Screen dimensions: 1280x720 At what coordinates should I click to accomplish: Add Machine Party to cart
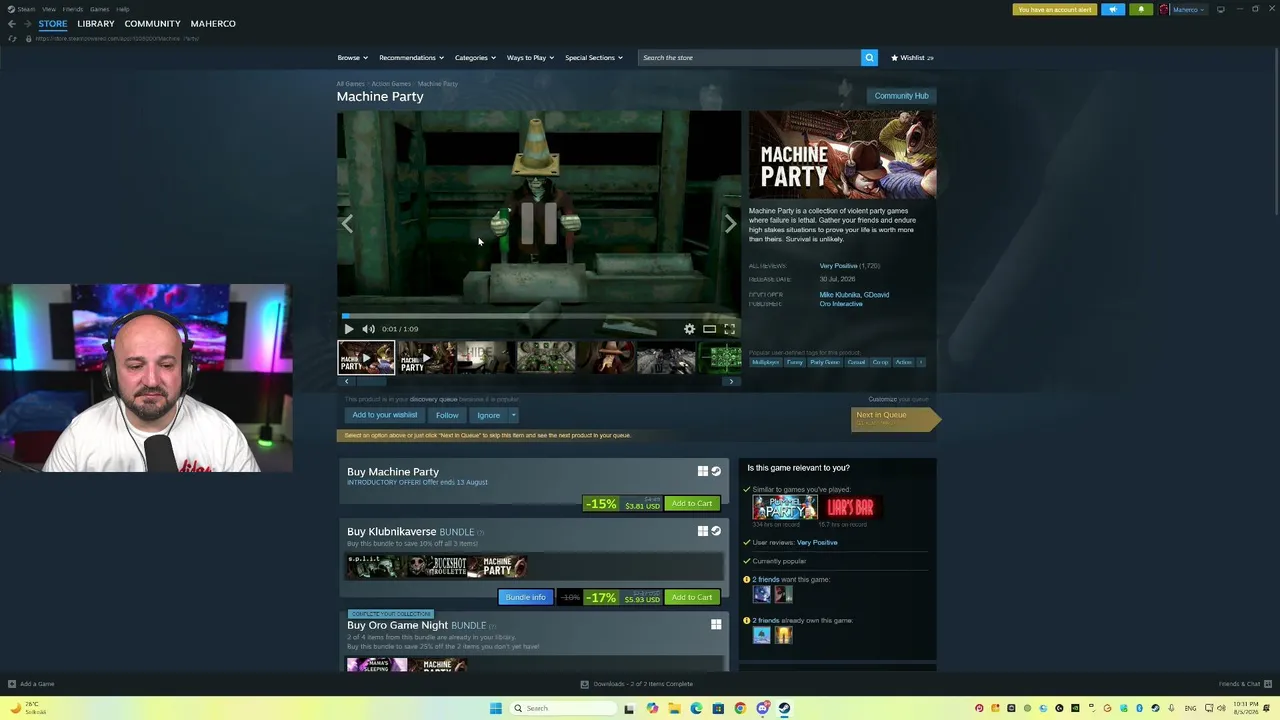click(692, 504)
